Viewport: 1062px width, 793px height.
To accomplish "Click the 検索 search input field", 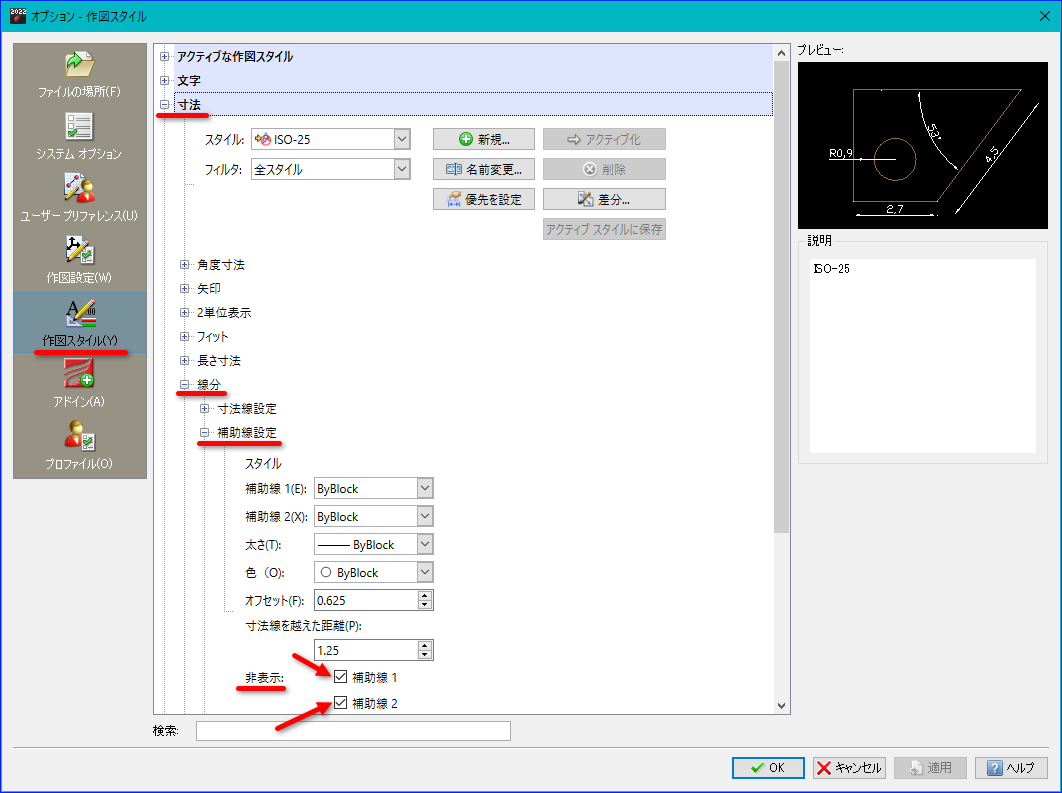I will click(353, 731).
